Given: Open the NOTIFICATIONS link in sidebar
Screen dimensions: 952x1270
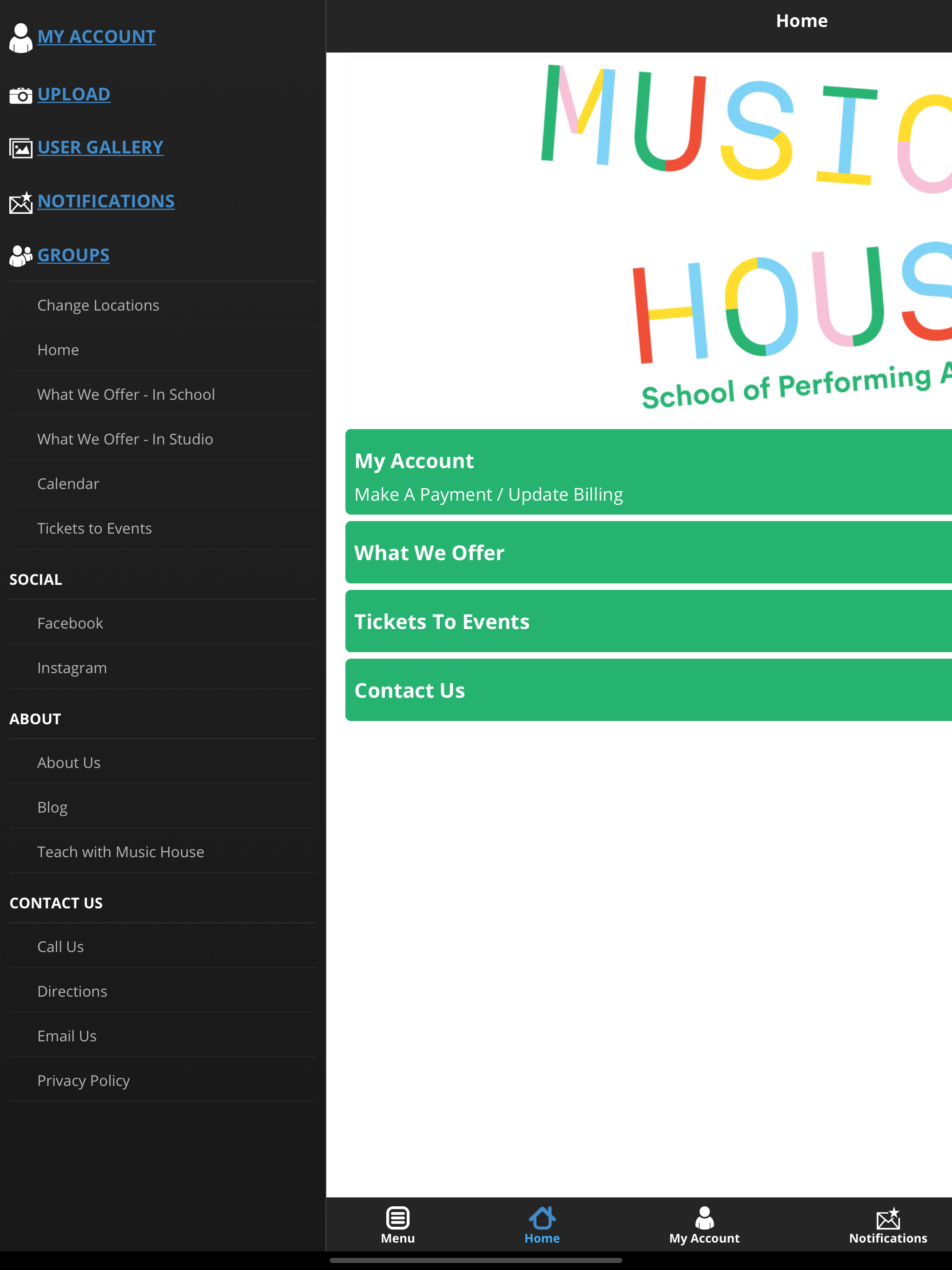Looking at the screenshot, I should point(106,202).
